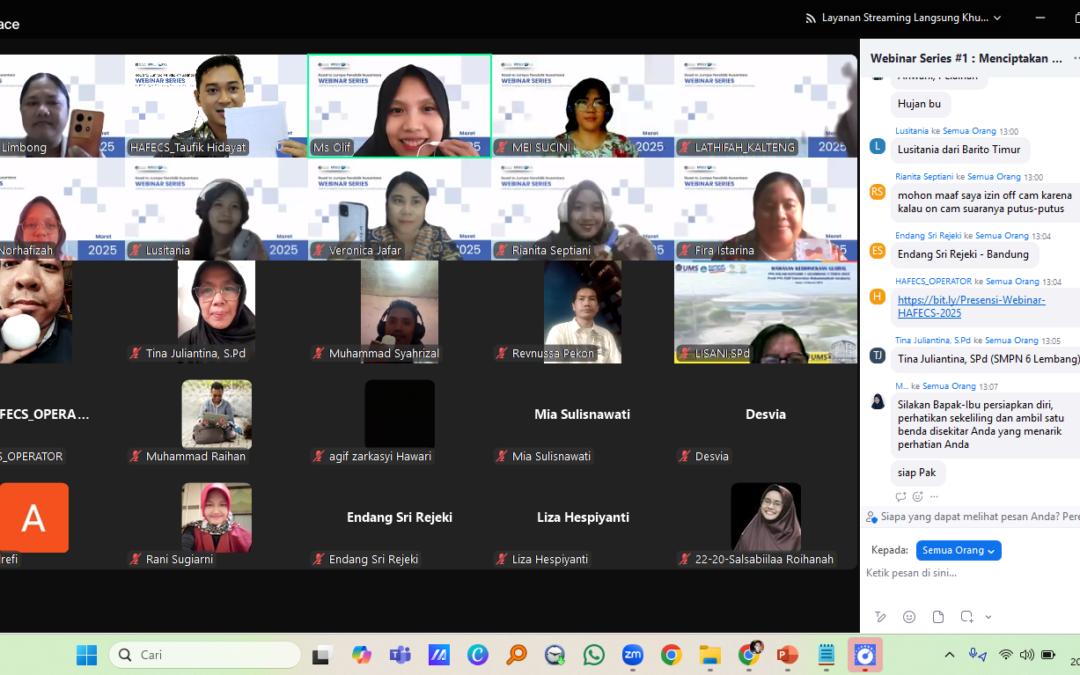Click Lusitania's L chat avatar

[878, 146]
